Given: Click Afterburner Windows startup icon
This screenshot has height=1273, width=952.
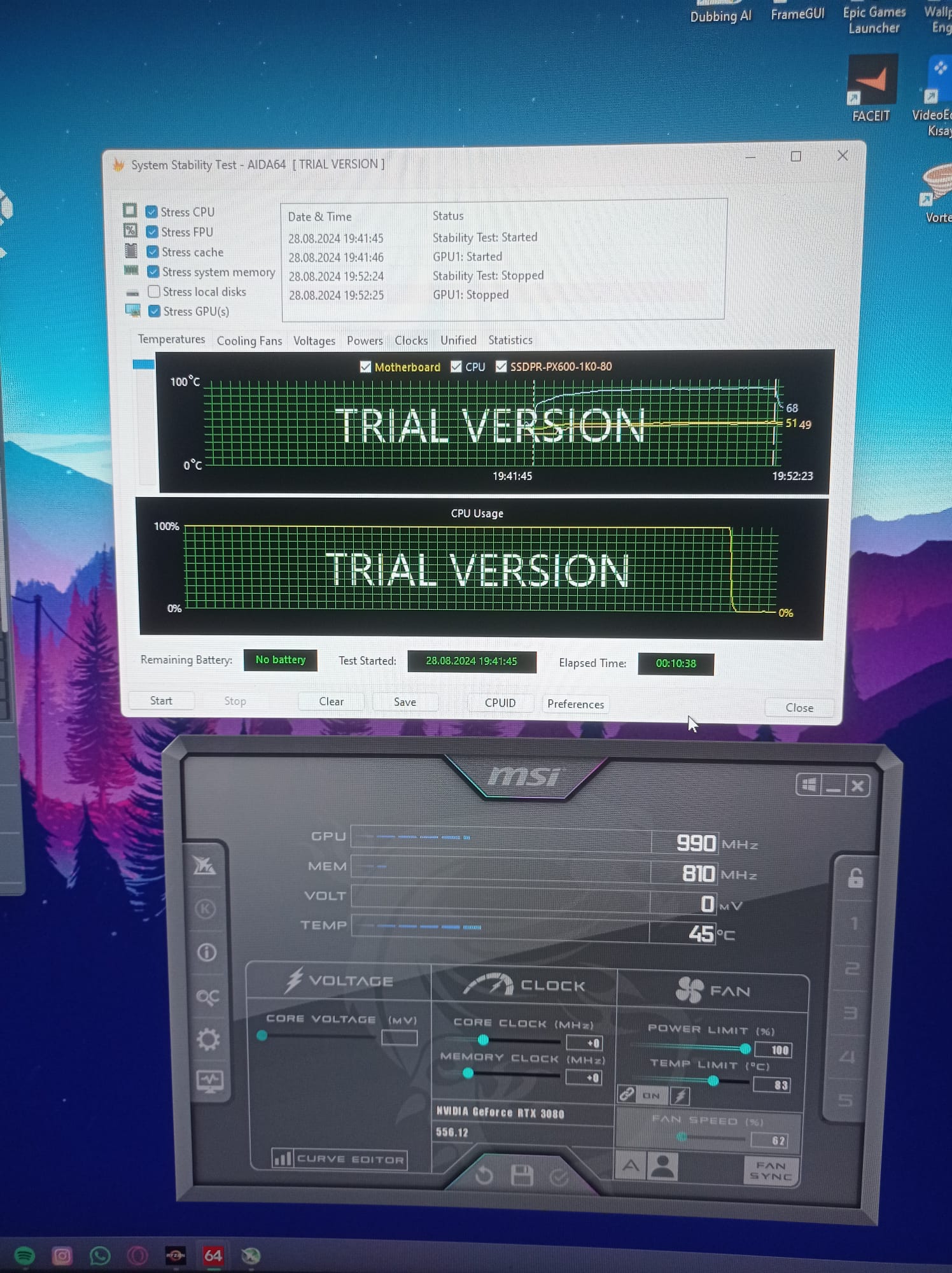Looking at the screenshot, I should [809, 785].
